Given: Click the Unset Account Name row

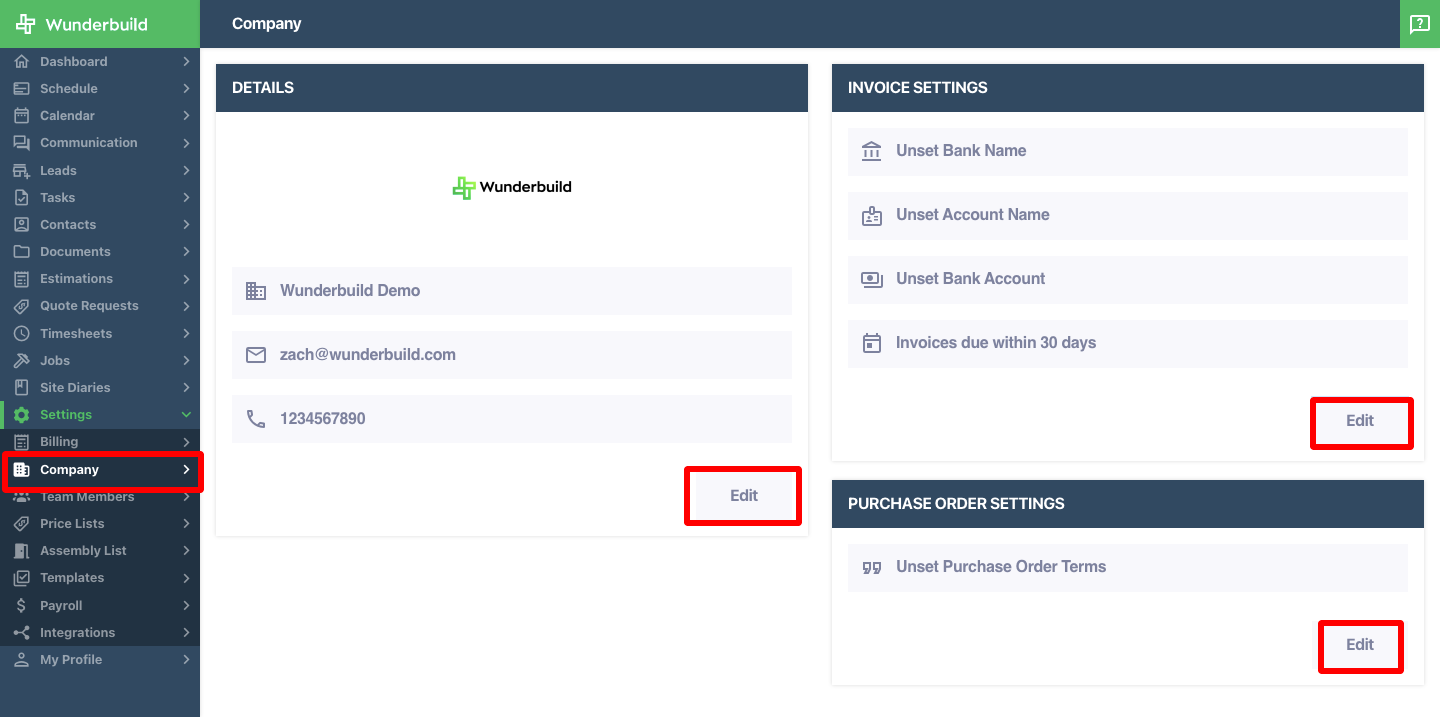Looking at the screenshot, I should tap(1128, 215).
